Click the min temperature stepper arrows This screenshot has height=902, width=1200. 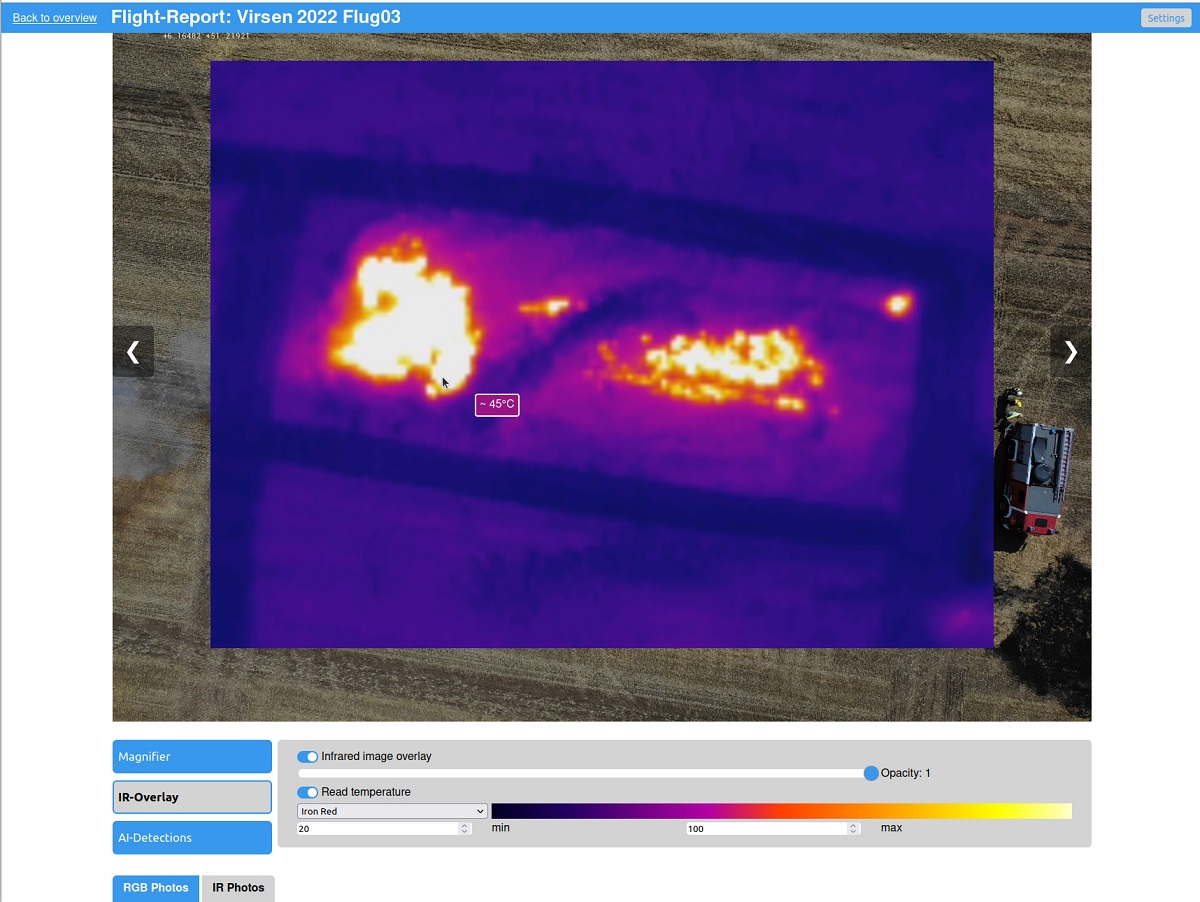click(464, 829)
